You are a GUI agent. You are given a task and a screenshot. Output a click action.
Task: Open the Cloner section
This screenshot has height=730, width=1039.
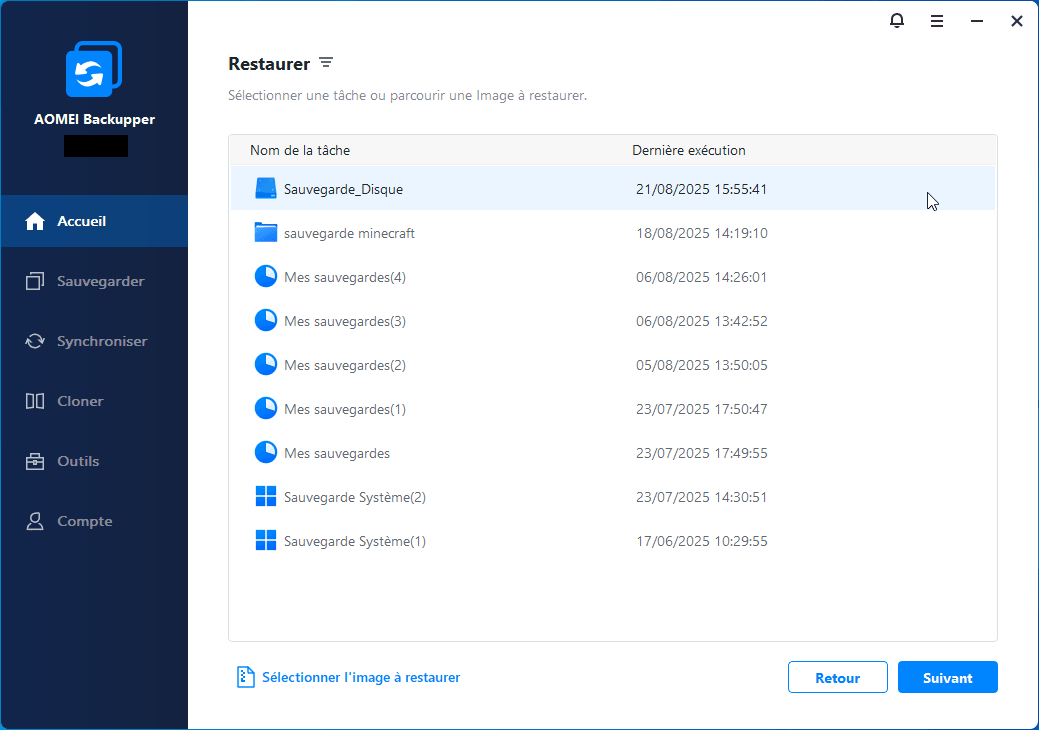click(94, 401)
